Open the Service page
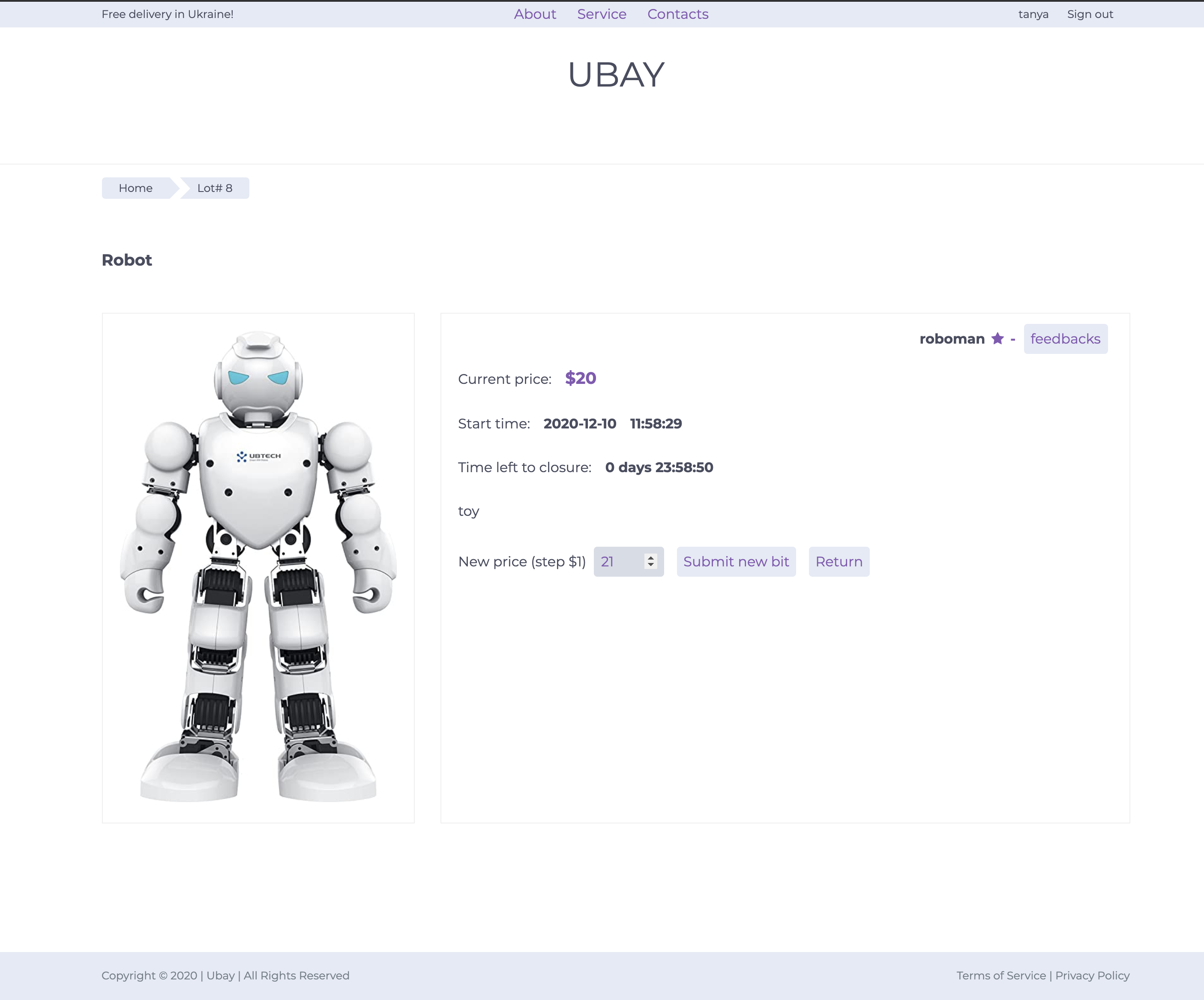Viewport: 1204px width, 1000px height. [602, 14]
